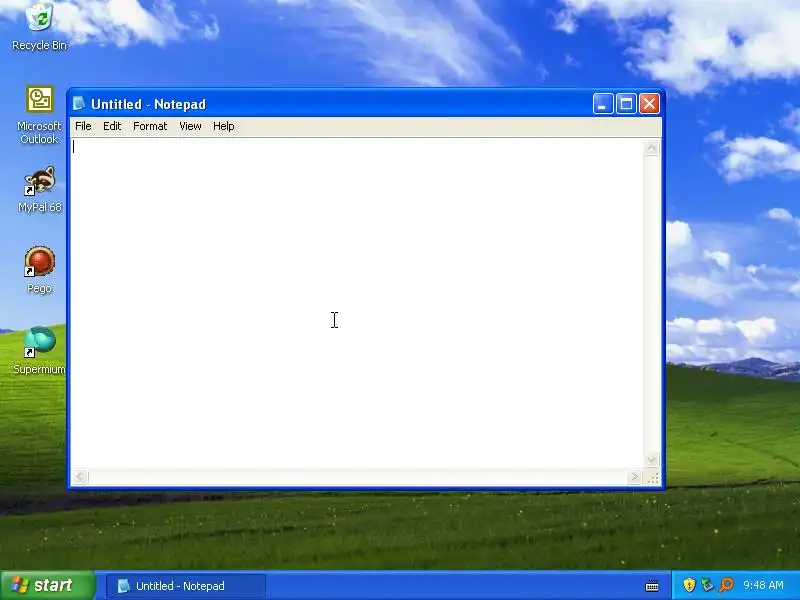Click the Notepad title bar icon
This screenshot has width=800, height=600.
(x=79, y=104)
